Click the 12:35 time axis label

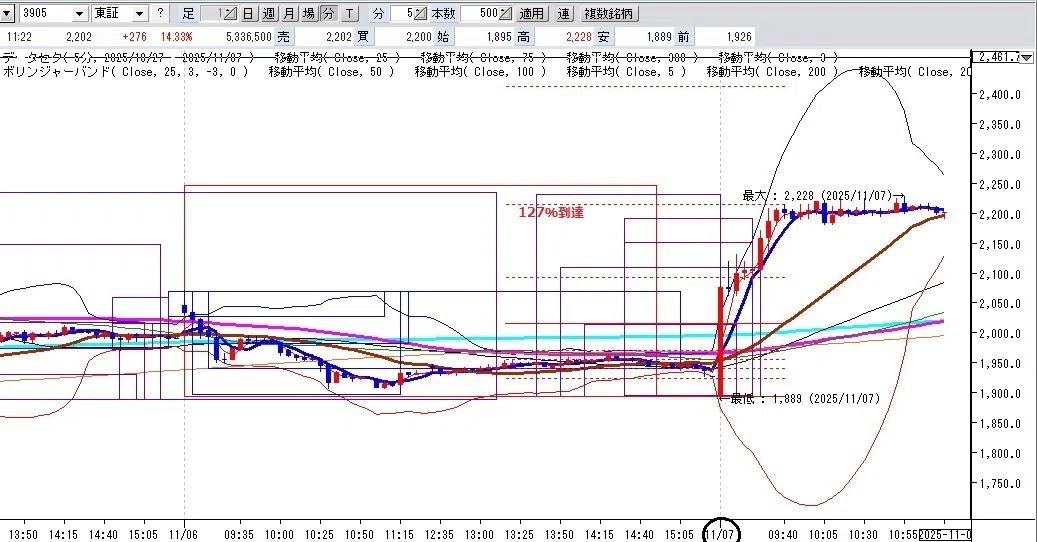click(x=438, y=534)
